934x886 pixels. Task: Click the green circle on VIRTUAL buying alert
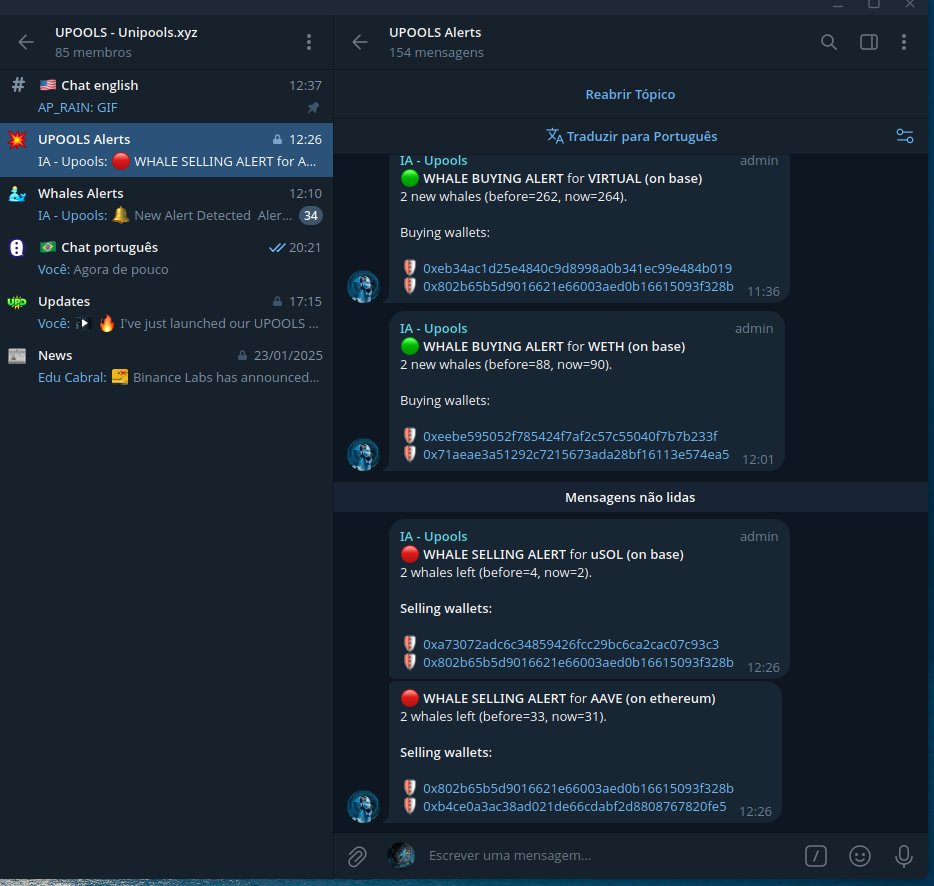tap(410, 178)
